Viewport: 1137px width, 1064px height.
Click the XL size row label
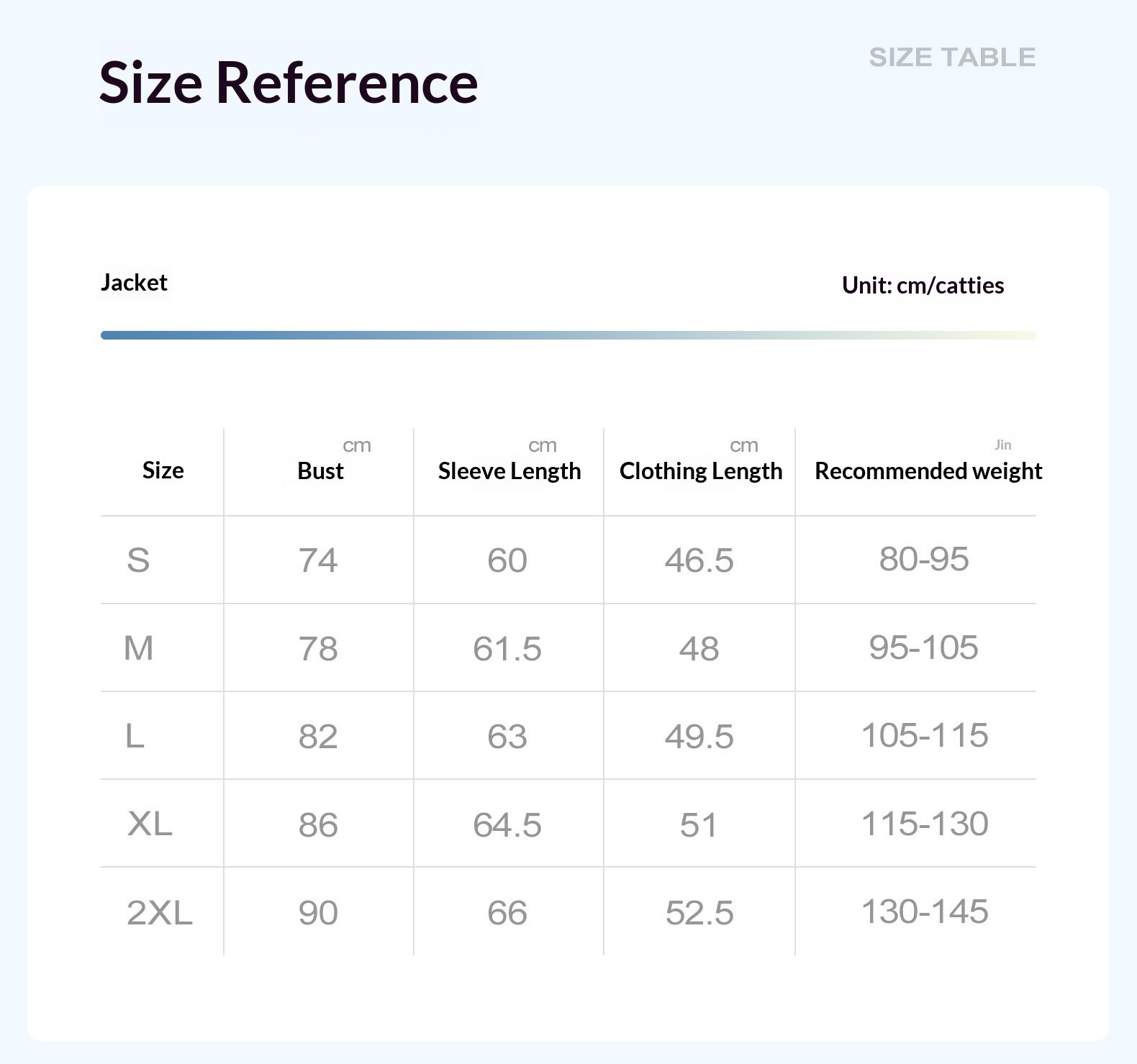tap(150, 824)
